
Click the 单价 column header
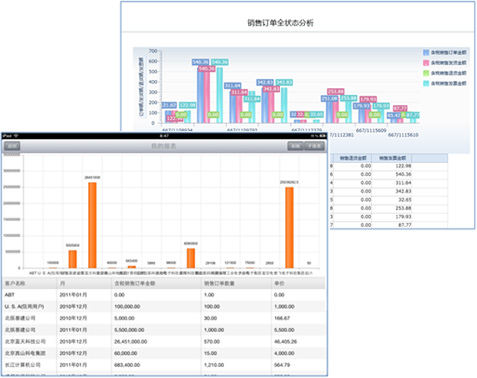tap(279, 283)
